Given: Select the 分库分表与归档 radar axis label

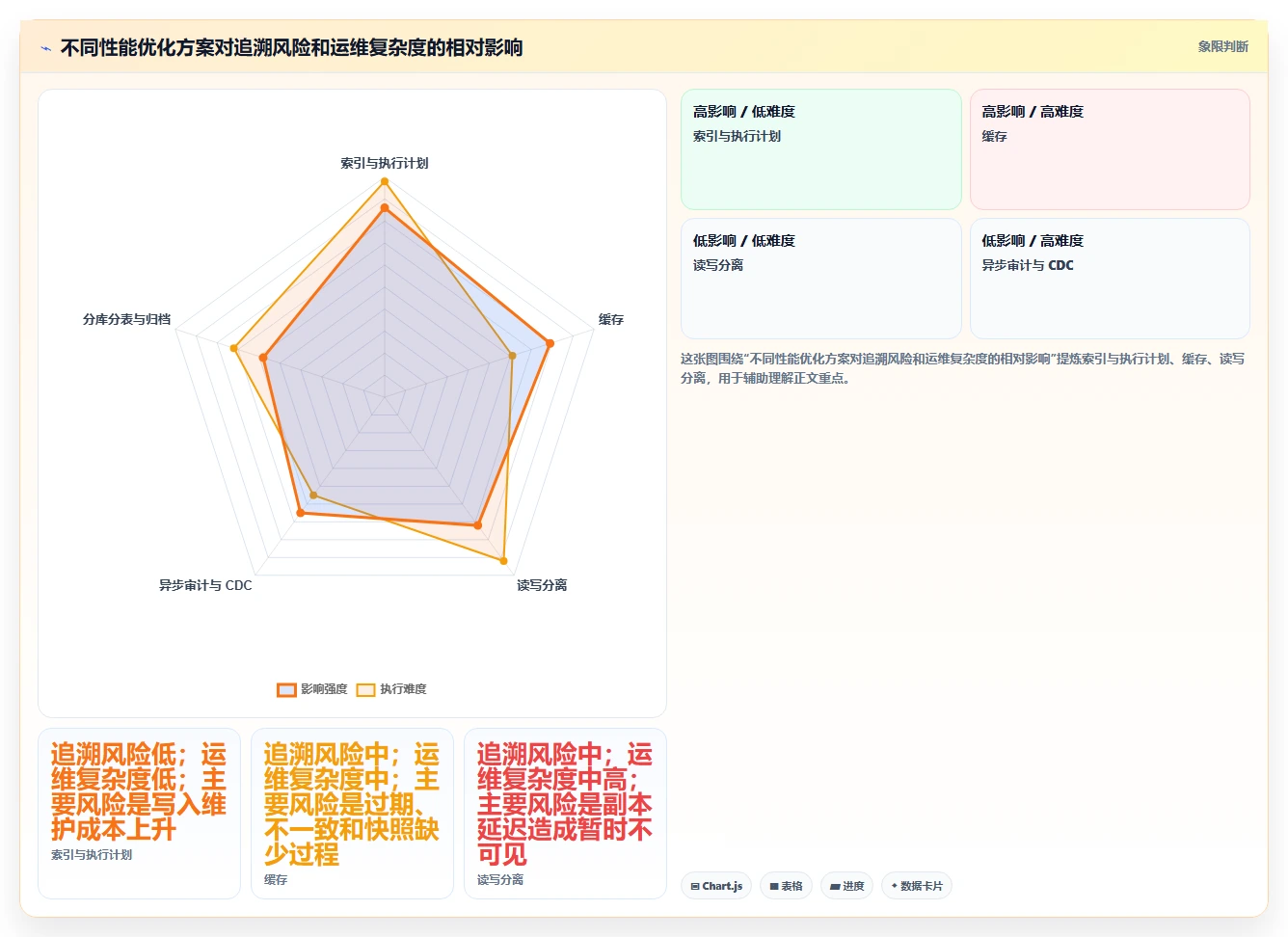Looking at the screenshot, I should (x=126, y=319).
